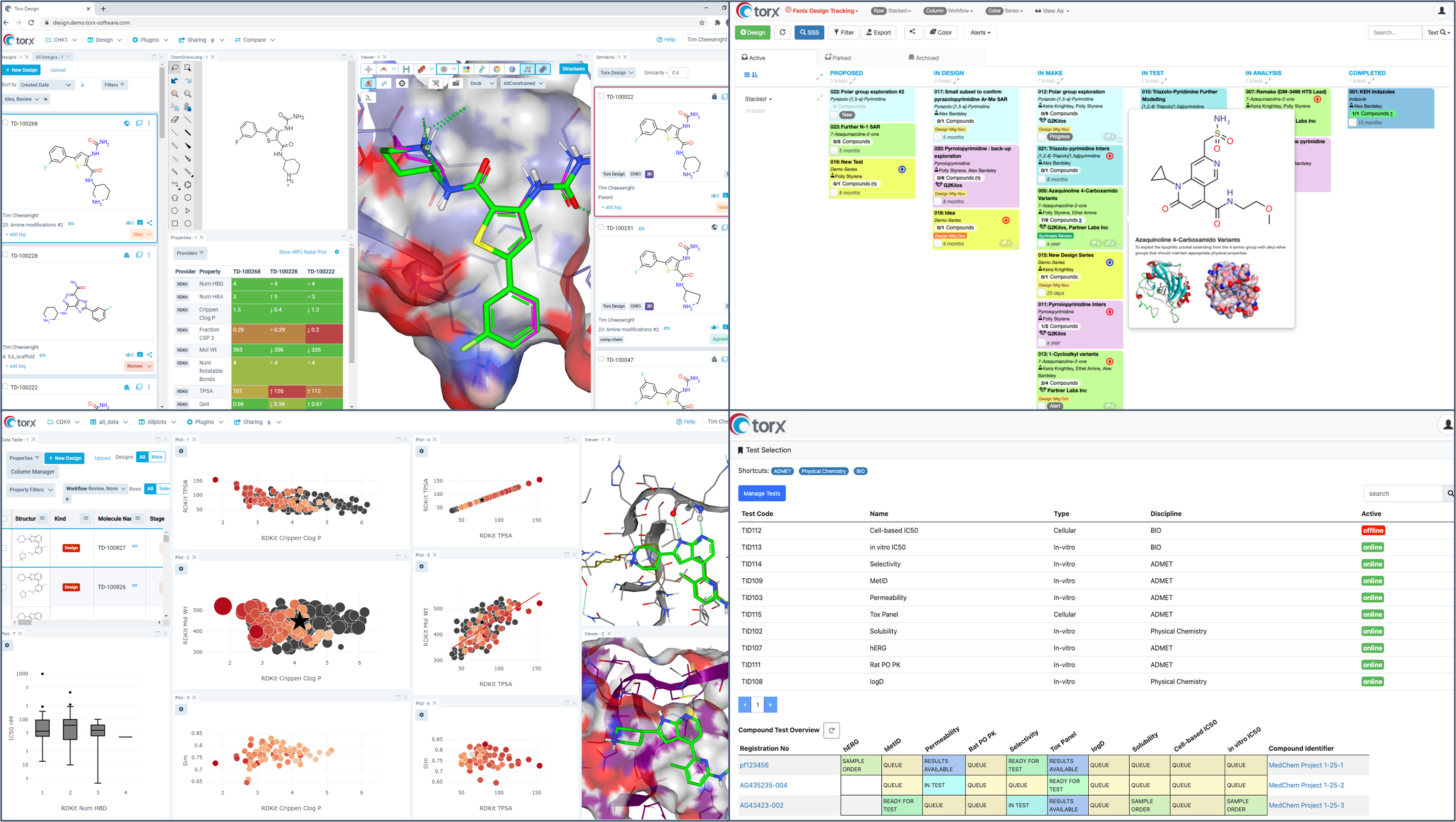
Task: Tick the checkbox for TD-100268
Action: (6, 123)
